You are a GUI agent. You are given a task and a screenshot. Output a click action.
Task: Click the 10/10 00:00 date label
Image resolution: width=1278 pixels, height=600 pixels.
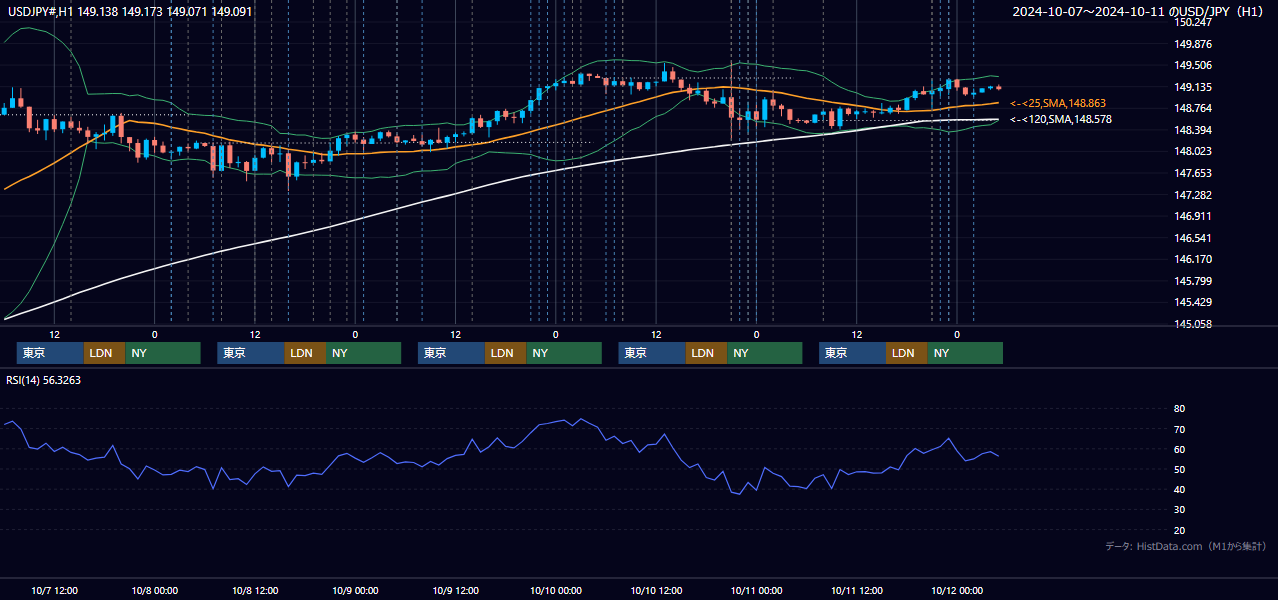click(556, 590)
